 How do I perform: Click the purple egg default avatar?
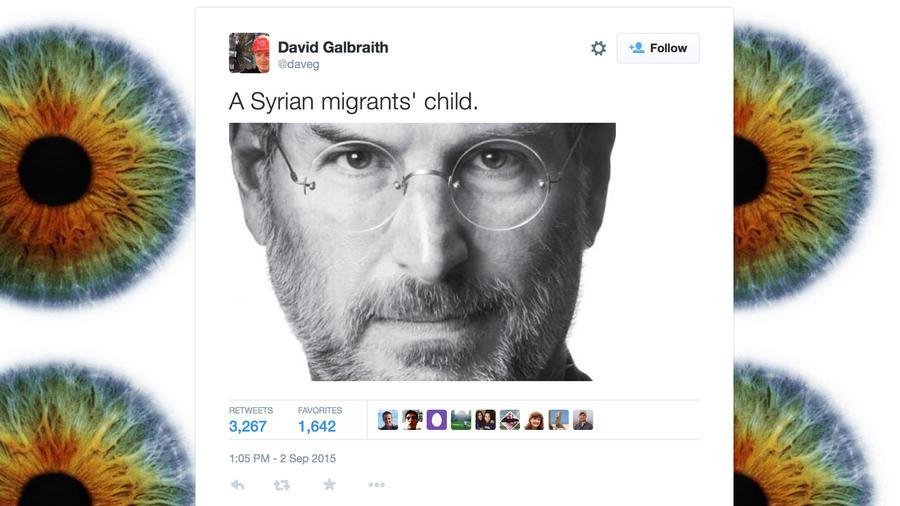(436, 420)
